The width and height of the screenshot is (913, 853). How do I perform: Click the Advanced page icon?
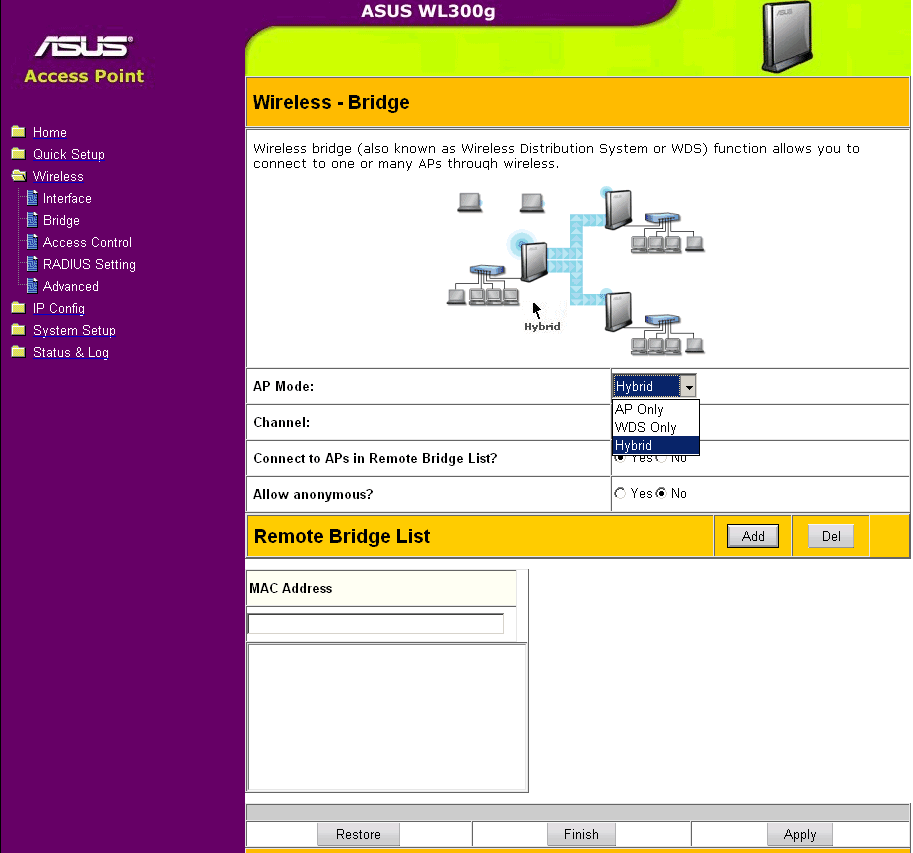coord(33,286)
